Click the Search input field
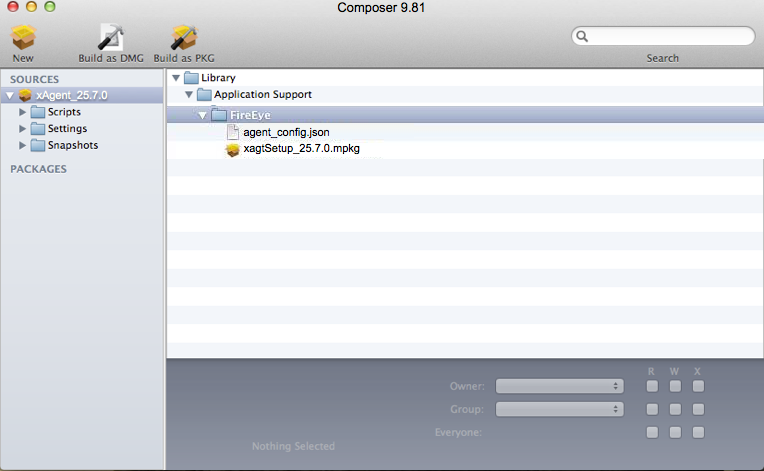The width and height of the screenshot is (764, 471). pyautogui.click(x=663, y=36)
